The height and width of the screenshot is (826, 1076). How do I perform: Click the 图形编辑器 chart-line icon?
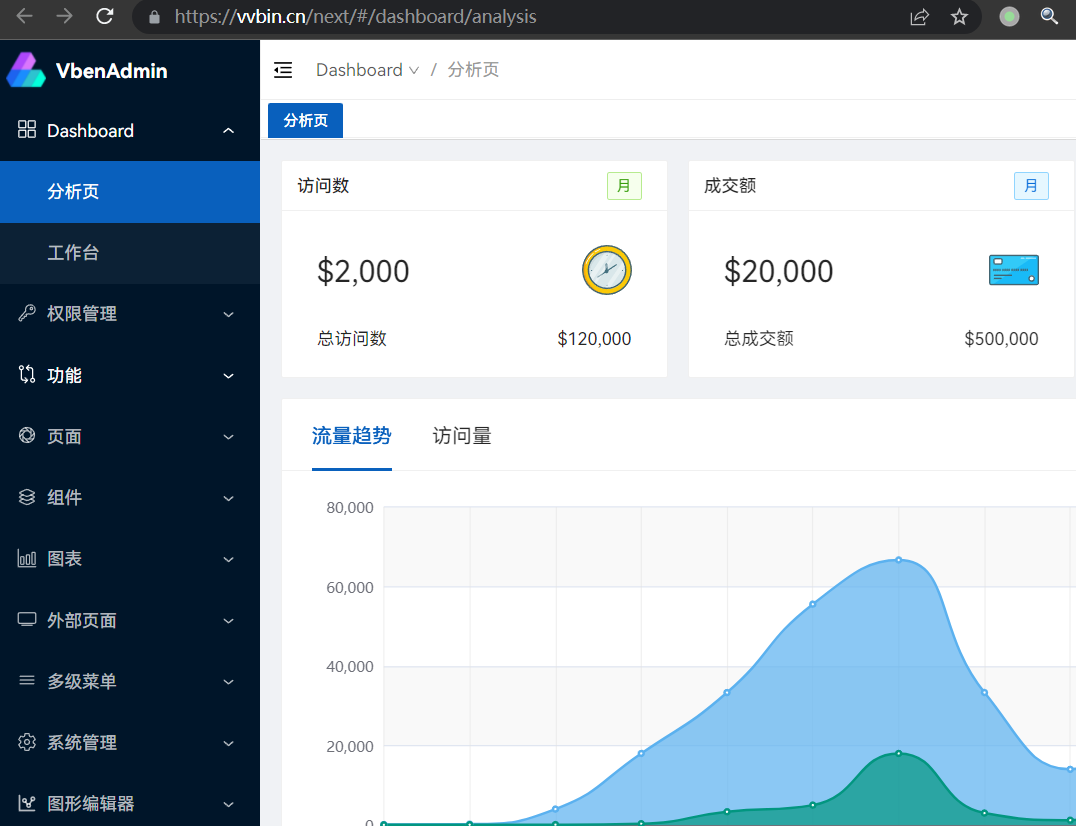tap(25, 803)
